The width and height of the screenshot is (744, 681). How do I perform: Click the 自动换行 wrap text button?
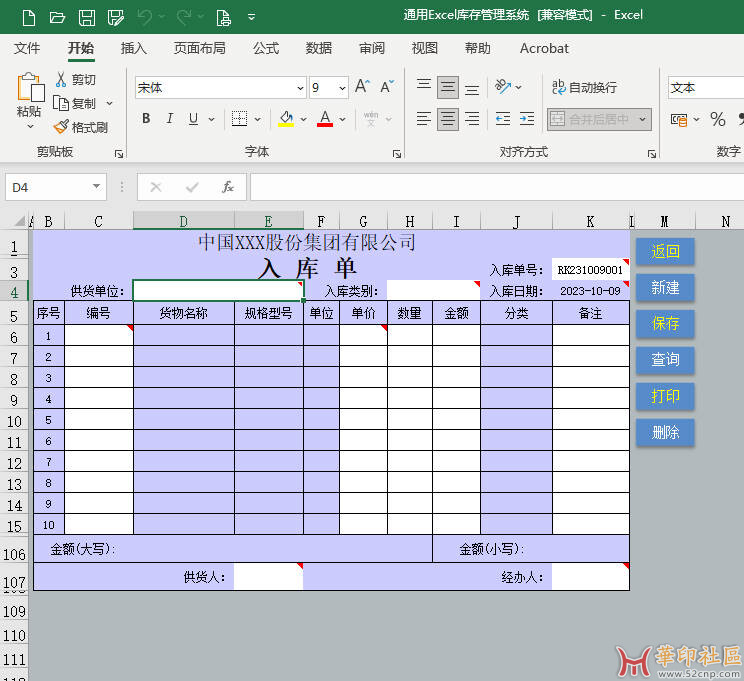click(584, 87)
